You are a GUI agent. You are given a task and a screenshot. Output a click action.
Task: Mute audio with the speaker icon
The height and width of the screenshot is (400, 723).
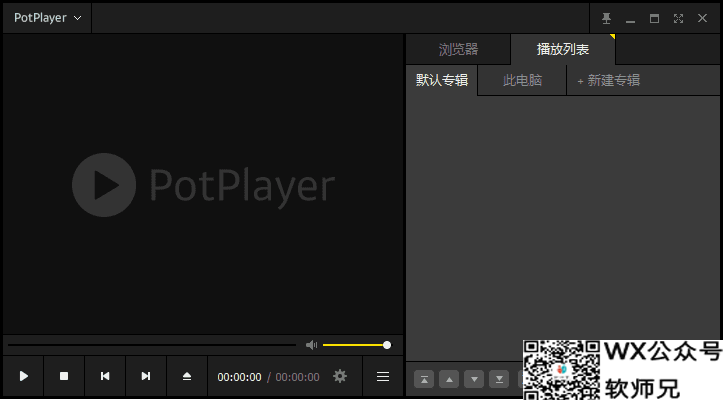pyautogui.click(x=312, y=345)
